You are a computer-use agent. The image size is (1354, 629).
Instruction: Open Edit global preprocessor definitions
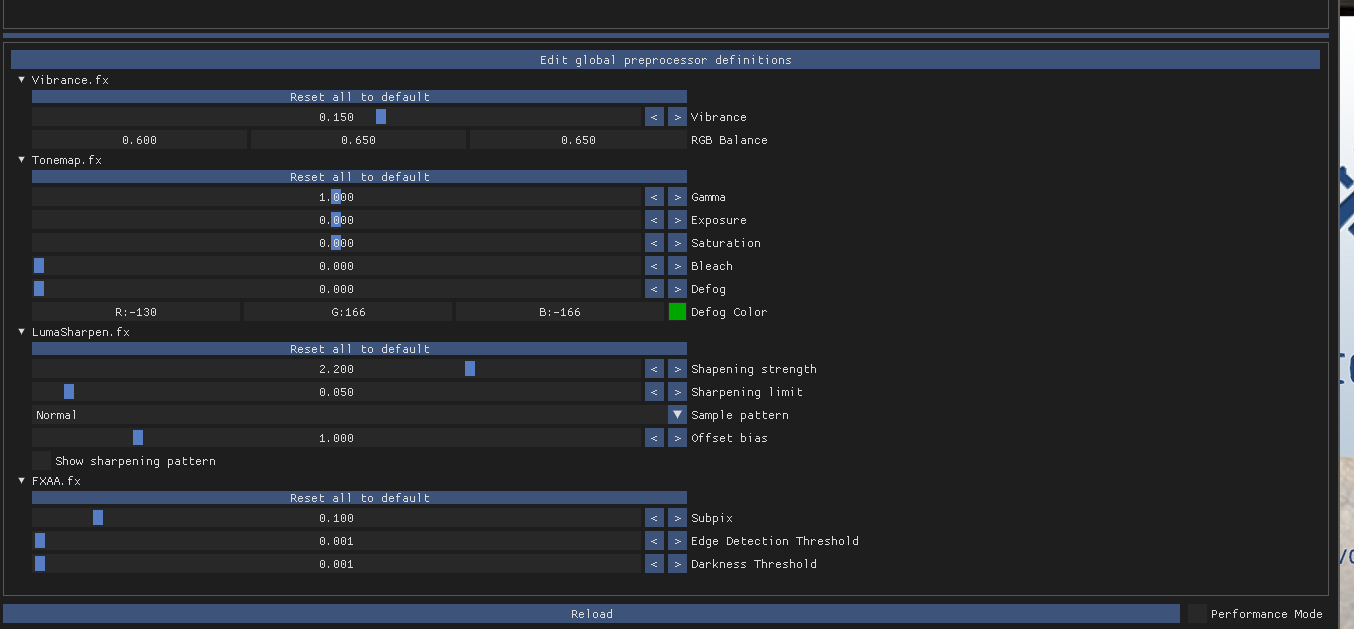[665, 60]
